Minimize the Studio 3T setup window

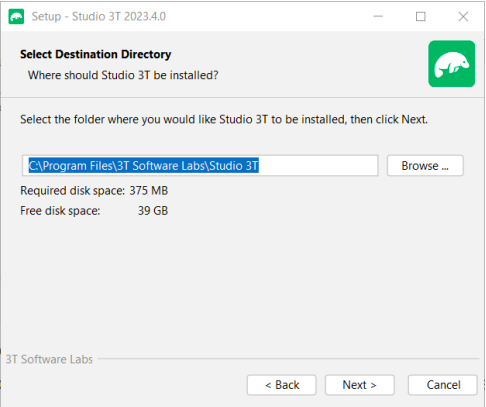click(x=378, y=16)
